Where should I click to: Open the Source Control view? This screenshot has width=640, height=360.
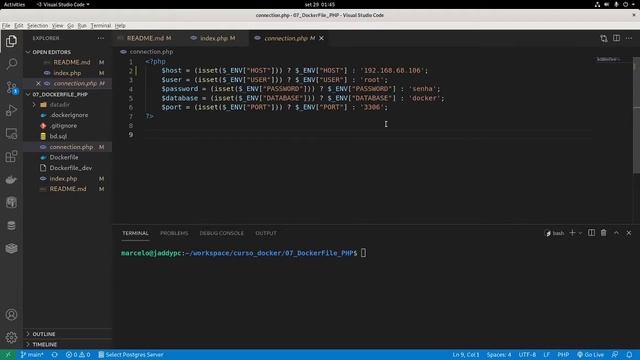[x=11, y=87]
